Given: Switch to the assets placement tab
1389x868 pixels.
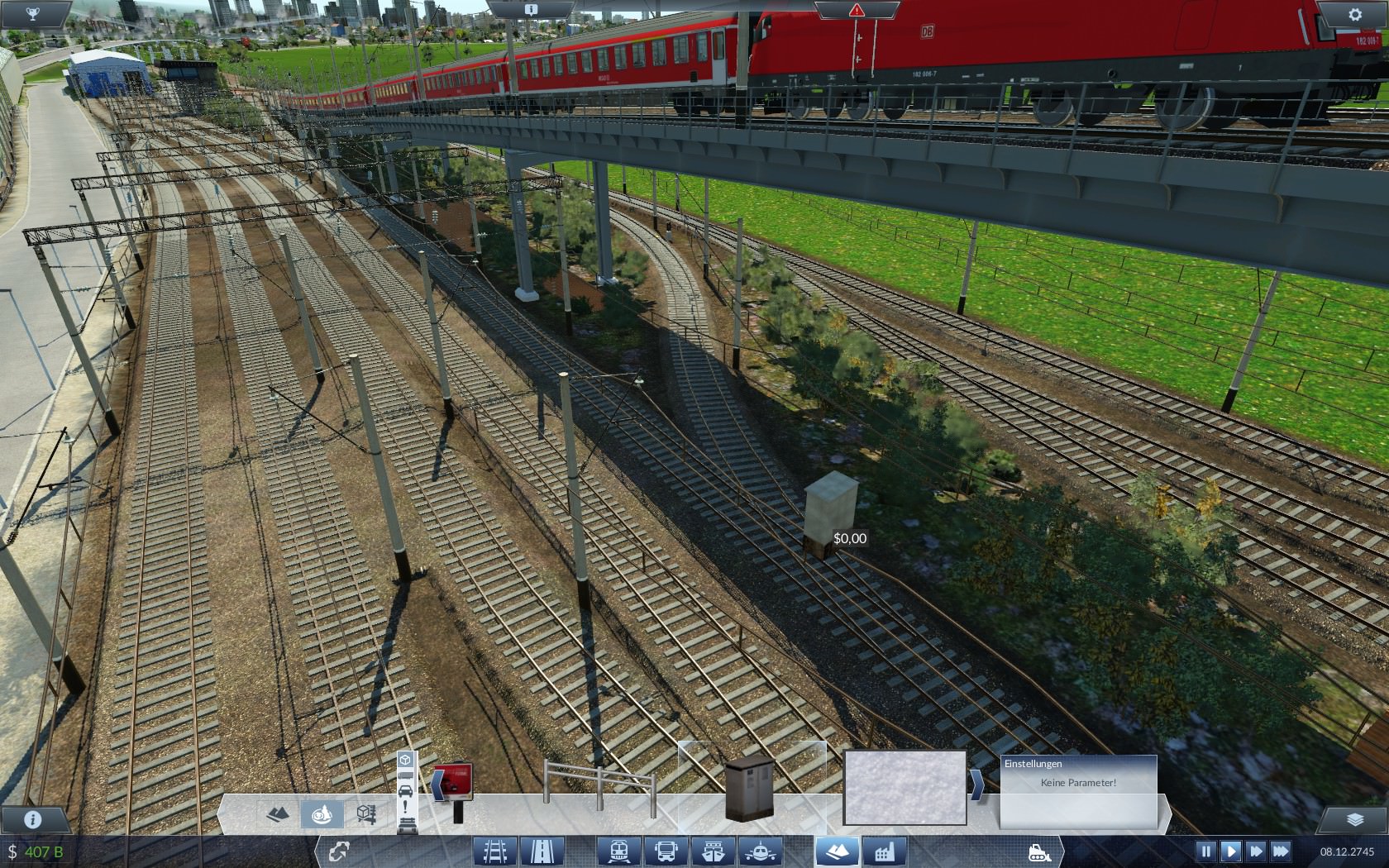Looking at the screenshot, I should pyautogui.click(x=365, y=815).
